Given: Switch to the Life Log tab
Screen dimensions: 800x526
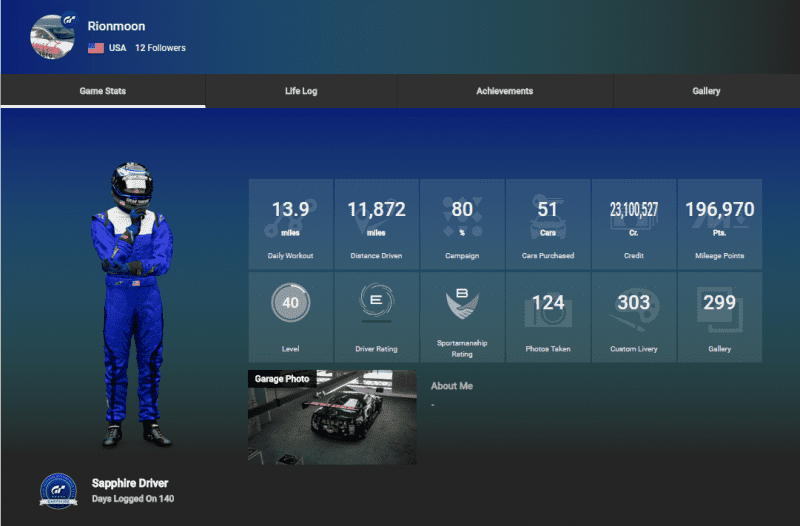Looking at the screenshot, I should [301, 91].
